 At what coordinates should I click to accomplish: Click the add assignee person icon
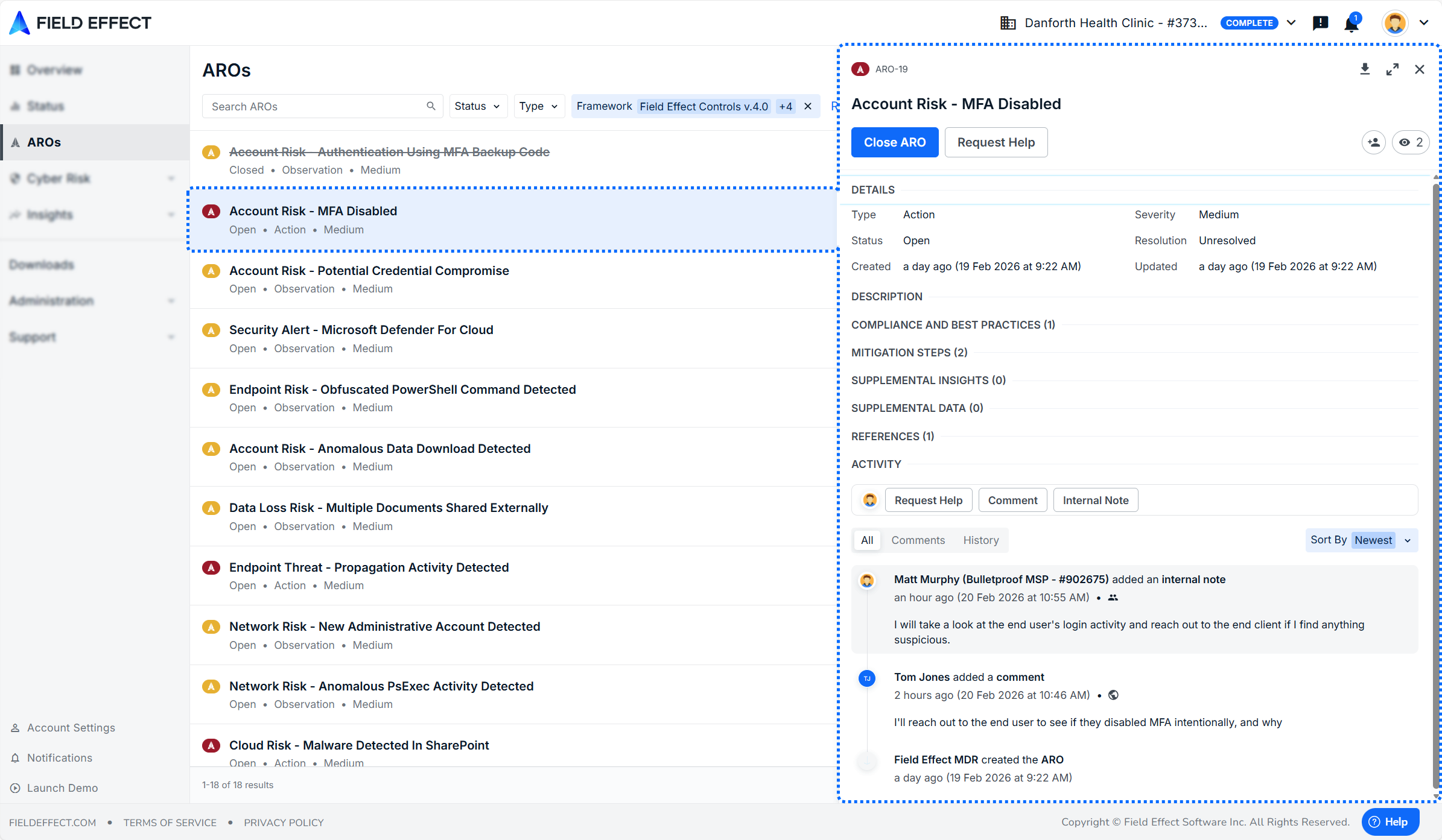(1374, 142)
